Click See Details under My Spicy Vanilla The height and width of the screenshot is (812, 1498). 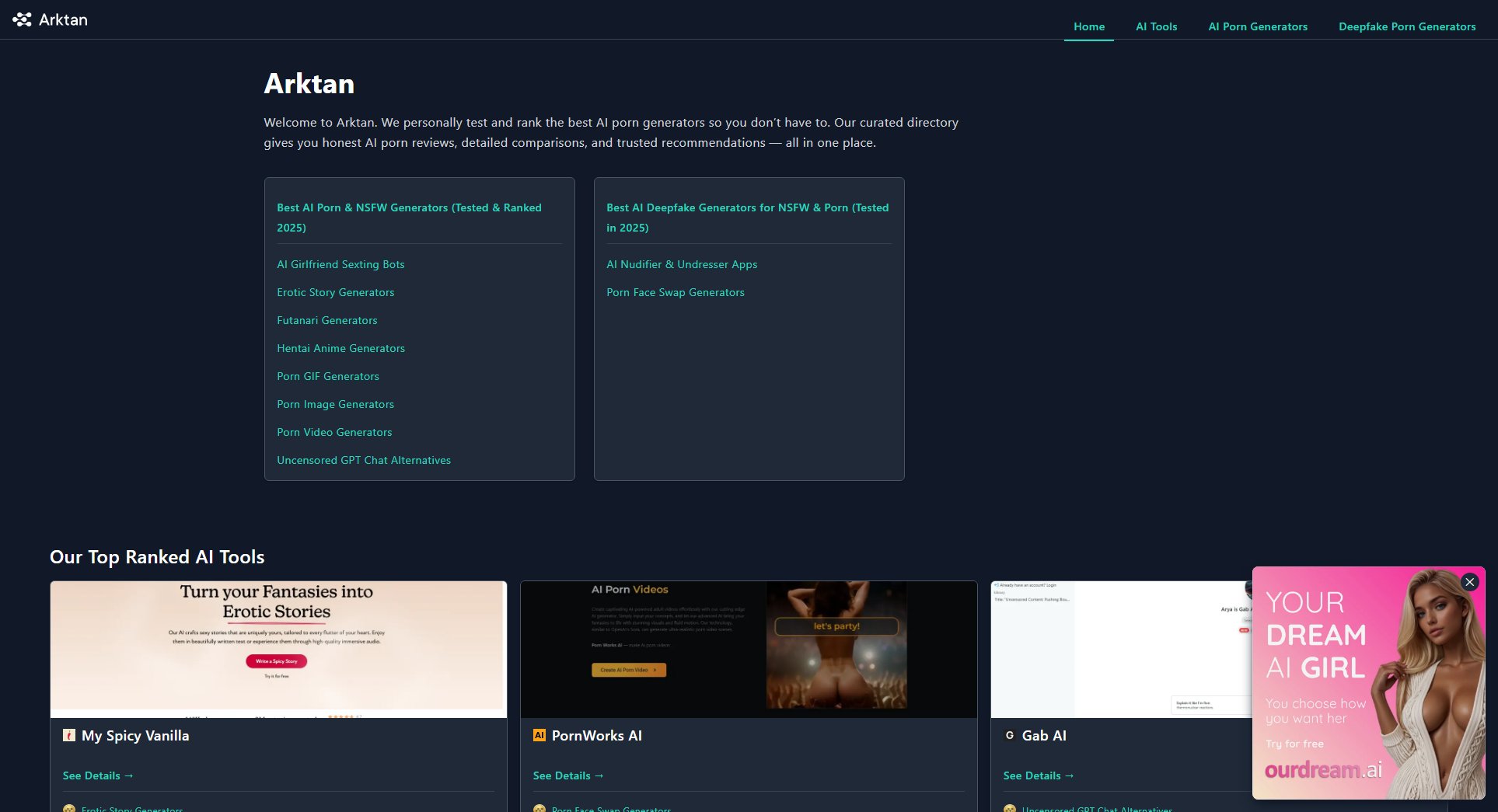coord(98,775)
